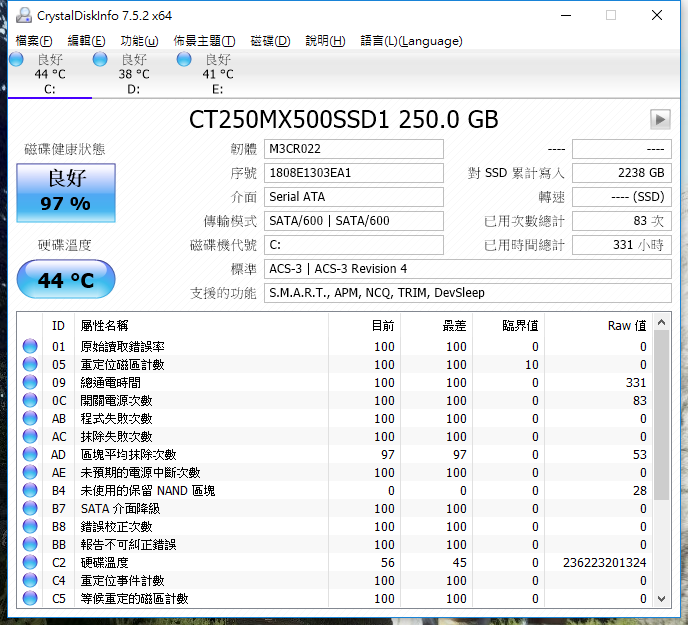
Task: Click status orb of attribute B8 row
Action: point(30,526)
